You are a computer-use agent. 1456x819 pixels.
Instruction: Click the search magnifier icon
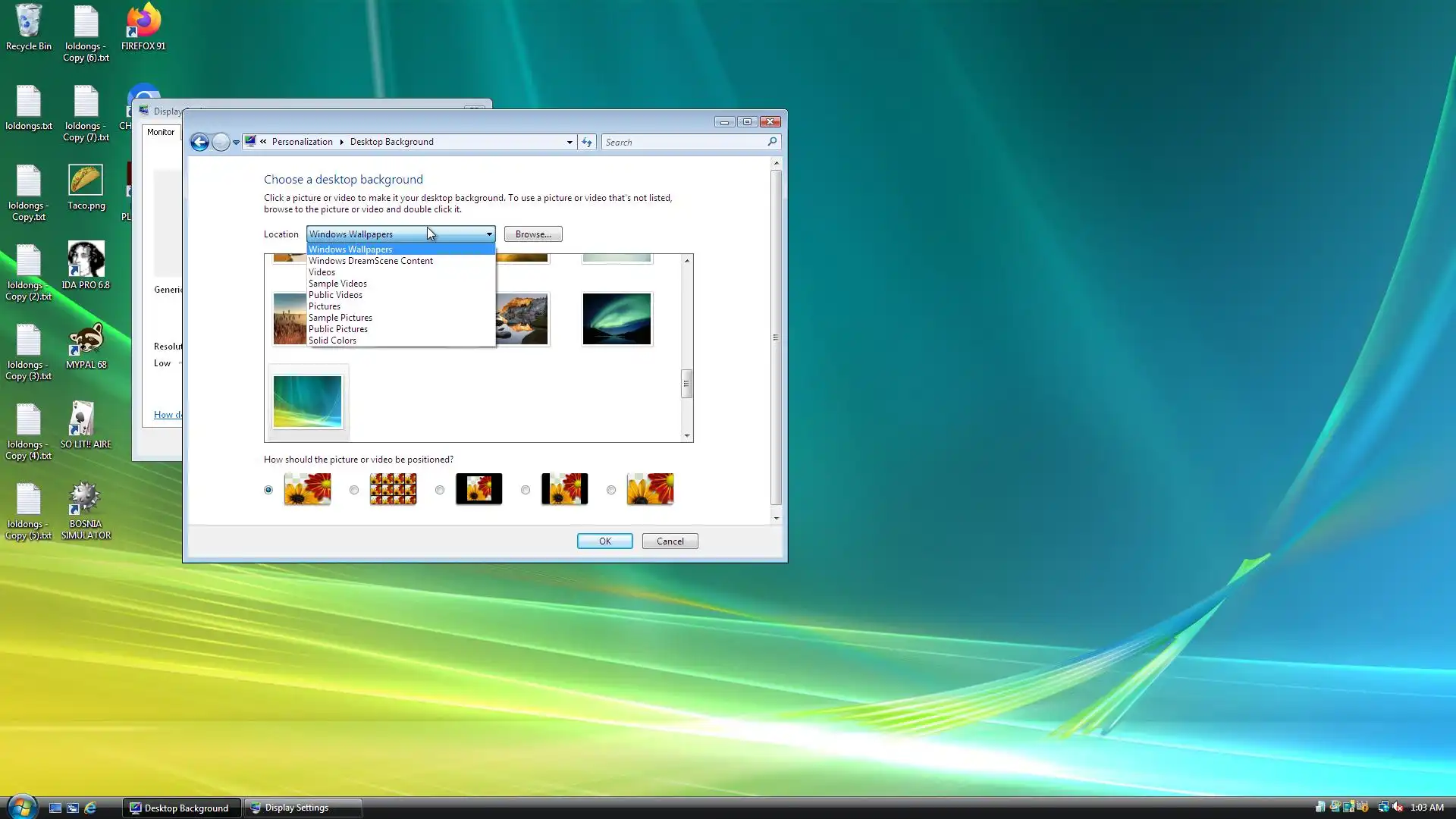pos(772,142)
